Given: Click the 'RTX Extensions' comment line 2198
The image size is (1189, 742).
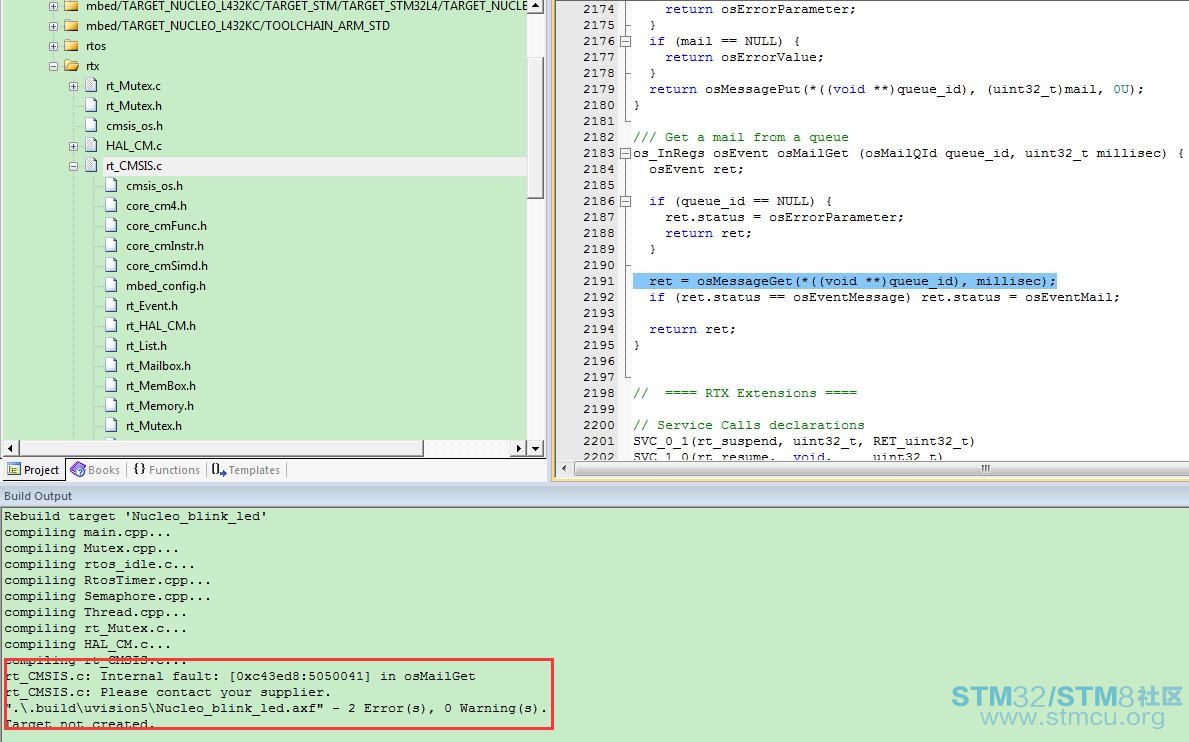Looking at the screenshot, I should click(x=745, y=393).
